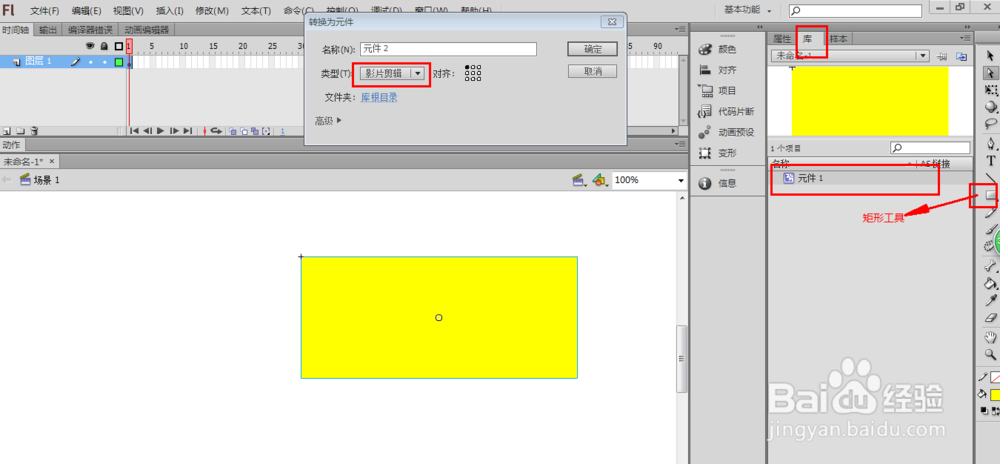Screen dimensions: 1000x464
Task: Switch to the 属性 properties tab
Action: click(x=782, y=39)
